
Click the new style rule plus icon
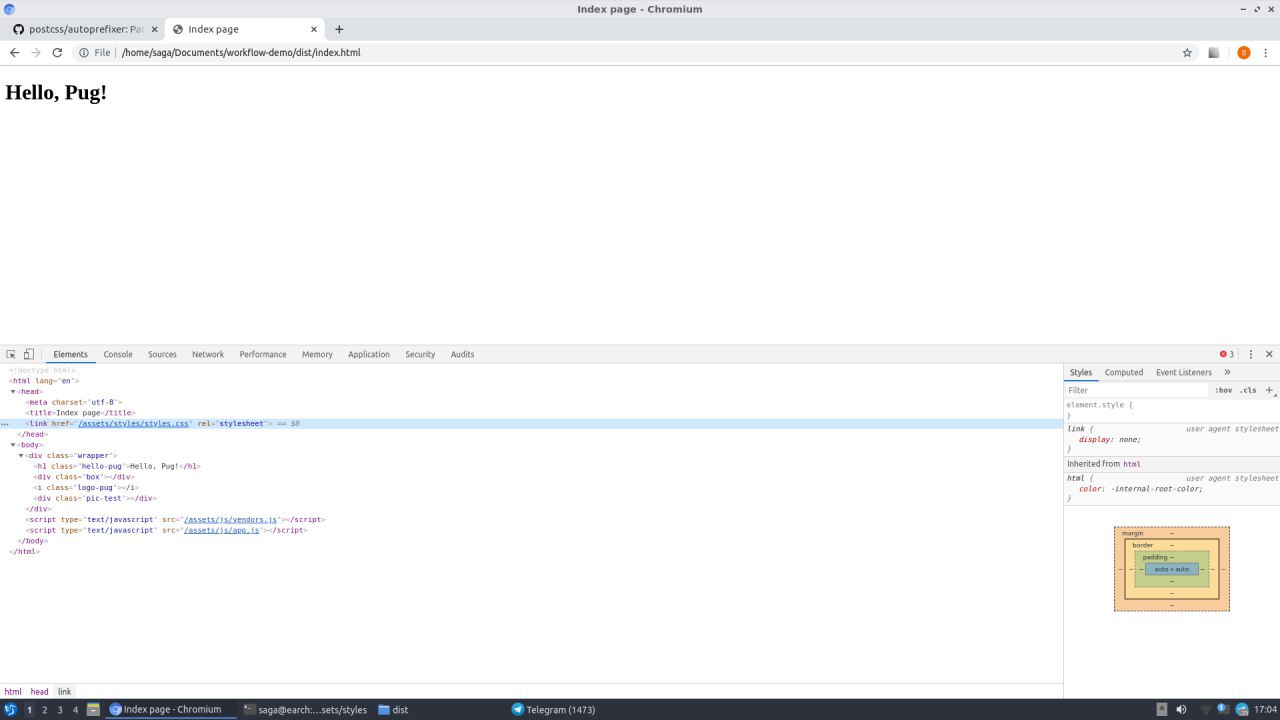pyautogui.click(x=1269, y=390)
